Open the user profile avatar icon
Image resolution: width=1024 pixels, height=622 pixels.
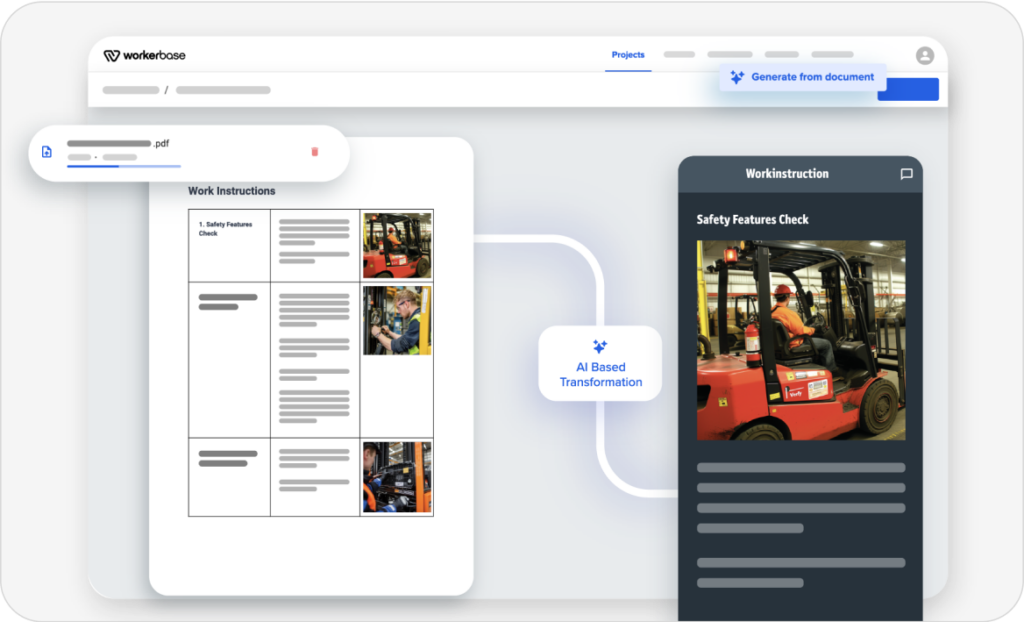[927, 56]
